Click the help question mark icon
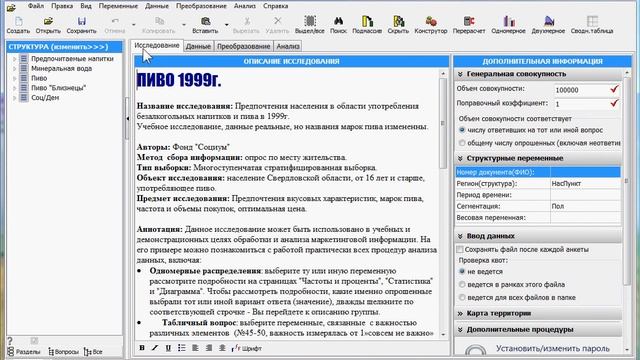Image resolution: width=640 pixels, height=360 pixels. [10, 340]
